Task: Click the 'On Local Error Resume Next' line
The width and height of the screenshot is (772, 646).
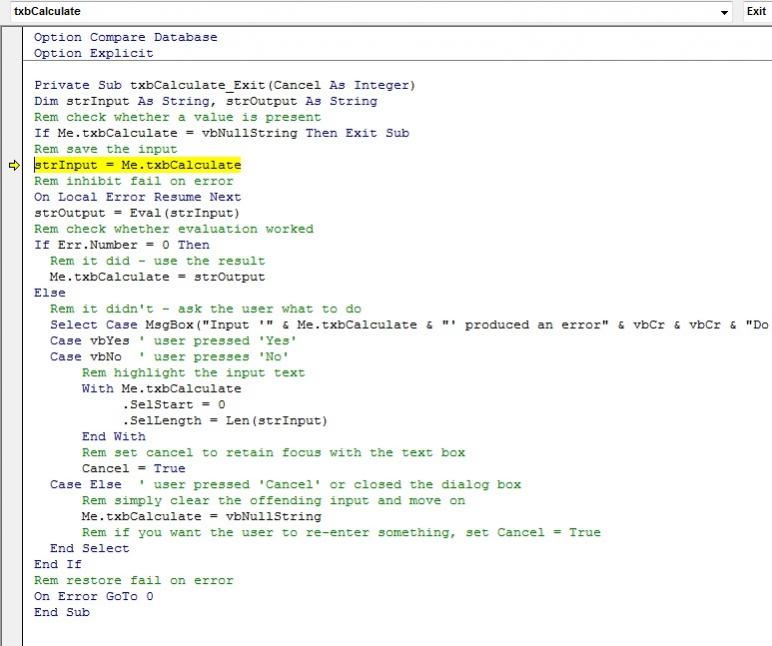Action: tap(137, 197)
